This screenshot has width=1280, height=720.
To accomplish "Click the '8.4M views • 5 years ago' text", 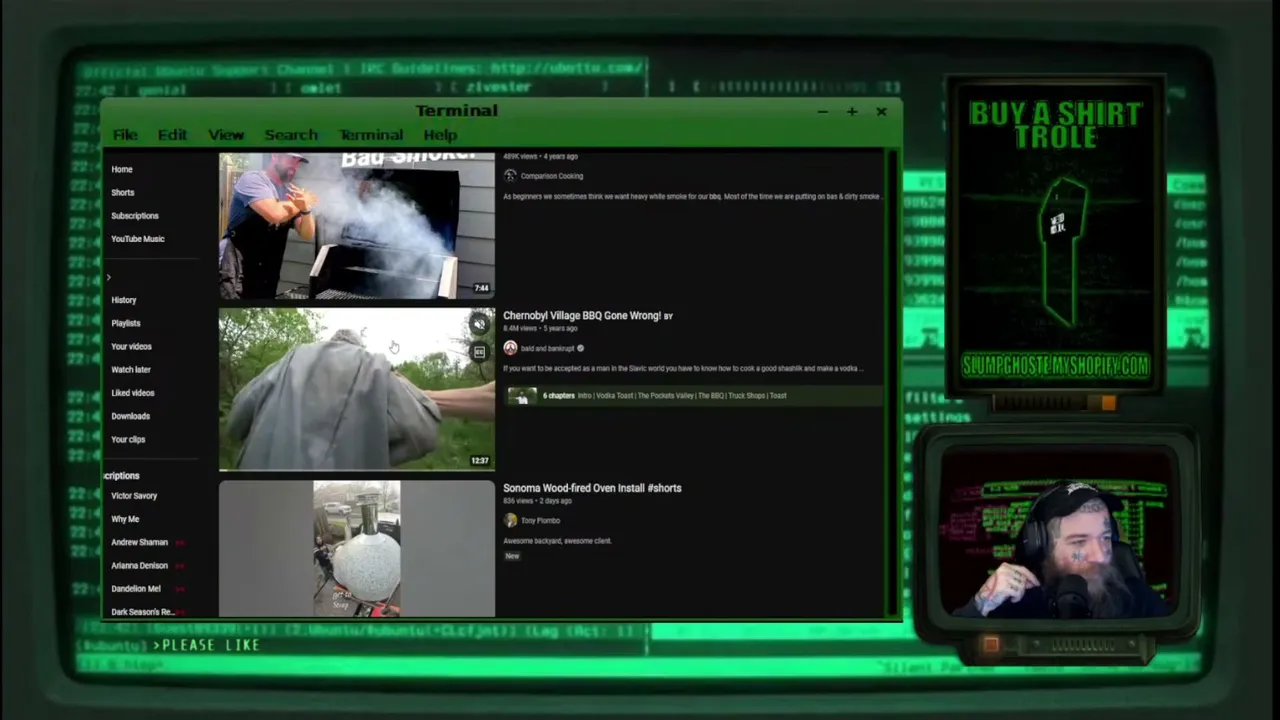I will (x=540, y=328).
